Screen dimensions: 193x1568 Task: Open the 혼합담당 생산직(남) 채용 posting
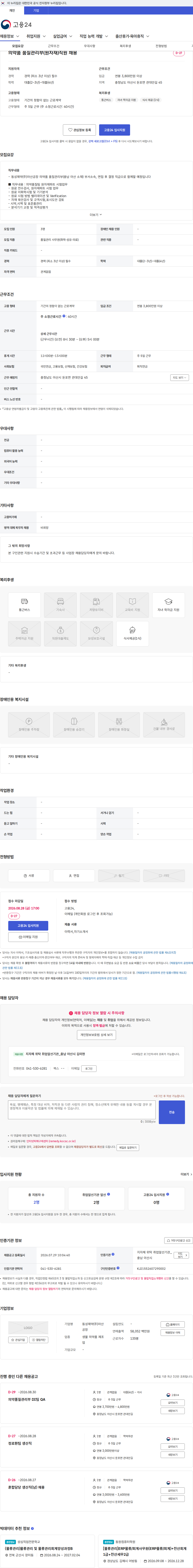[x=26, y=1487]
